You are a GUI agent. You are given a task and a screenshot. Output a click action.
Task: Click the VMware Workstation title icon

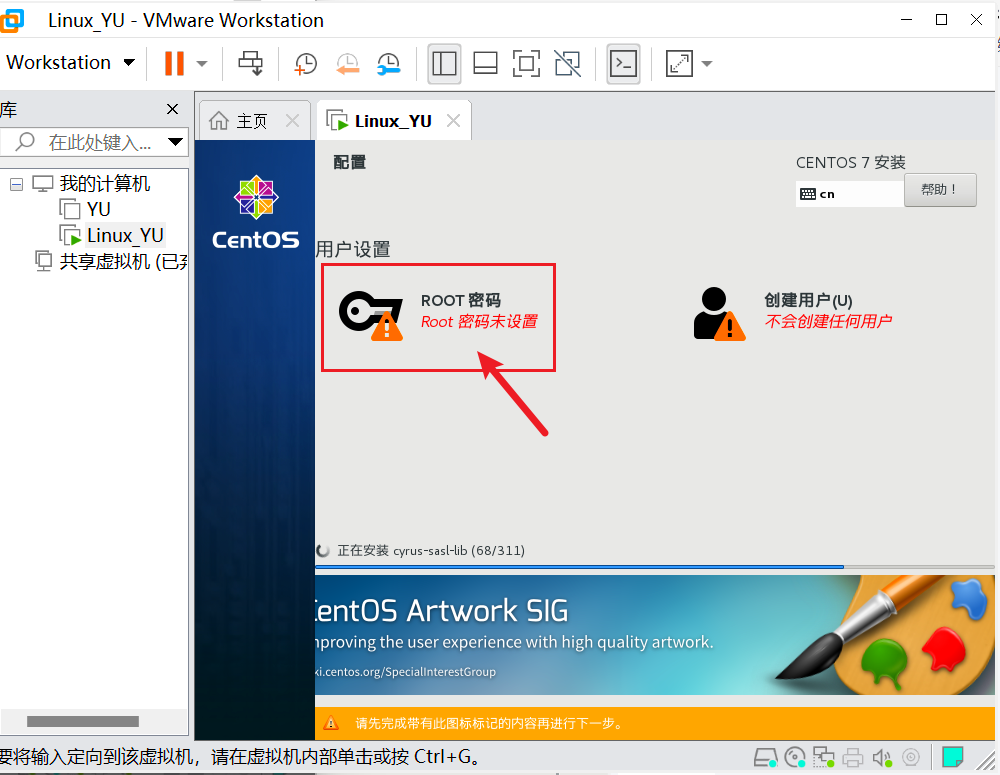point(11,20)
